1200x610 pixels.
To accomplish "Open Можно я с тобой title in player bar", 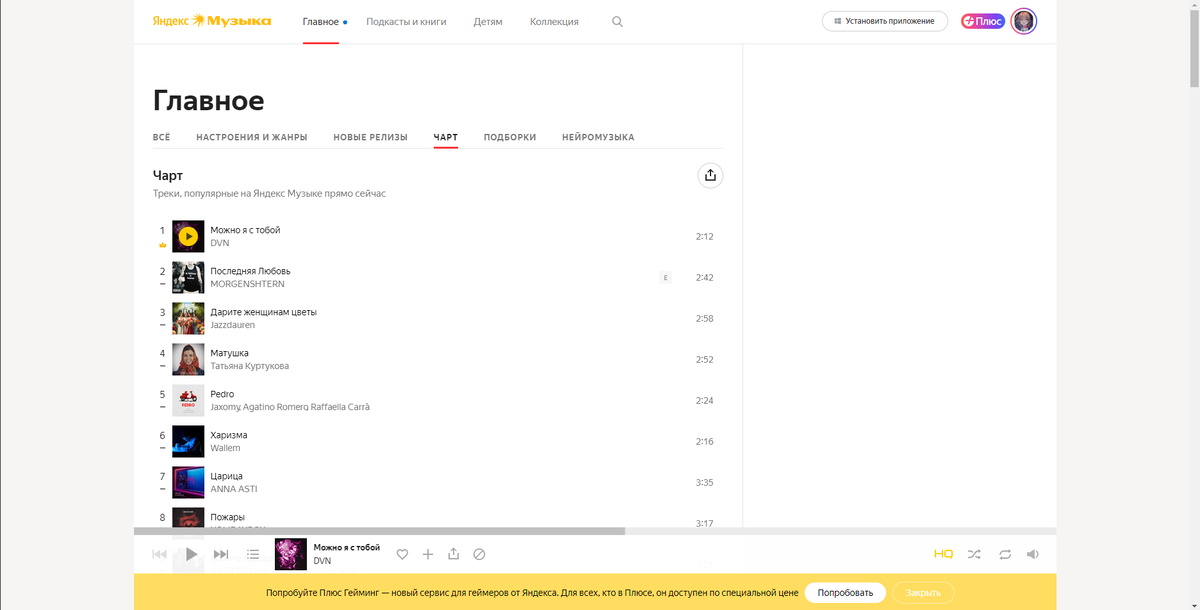I will point(347,548).
